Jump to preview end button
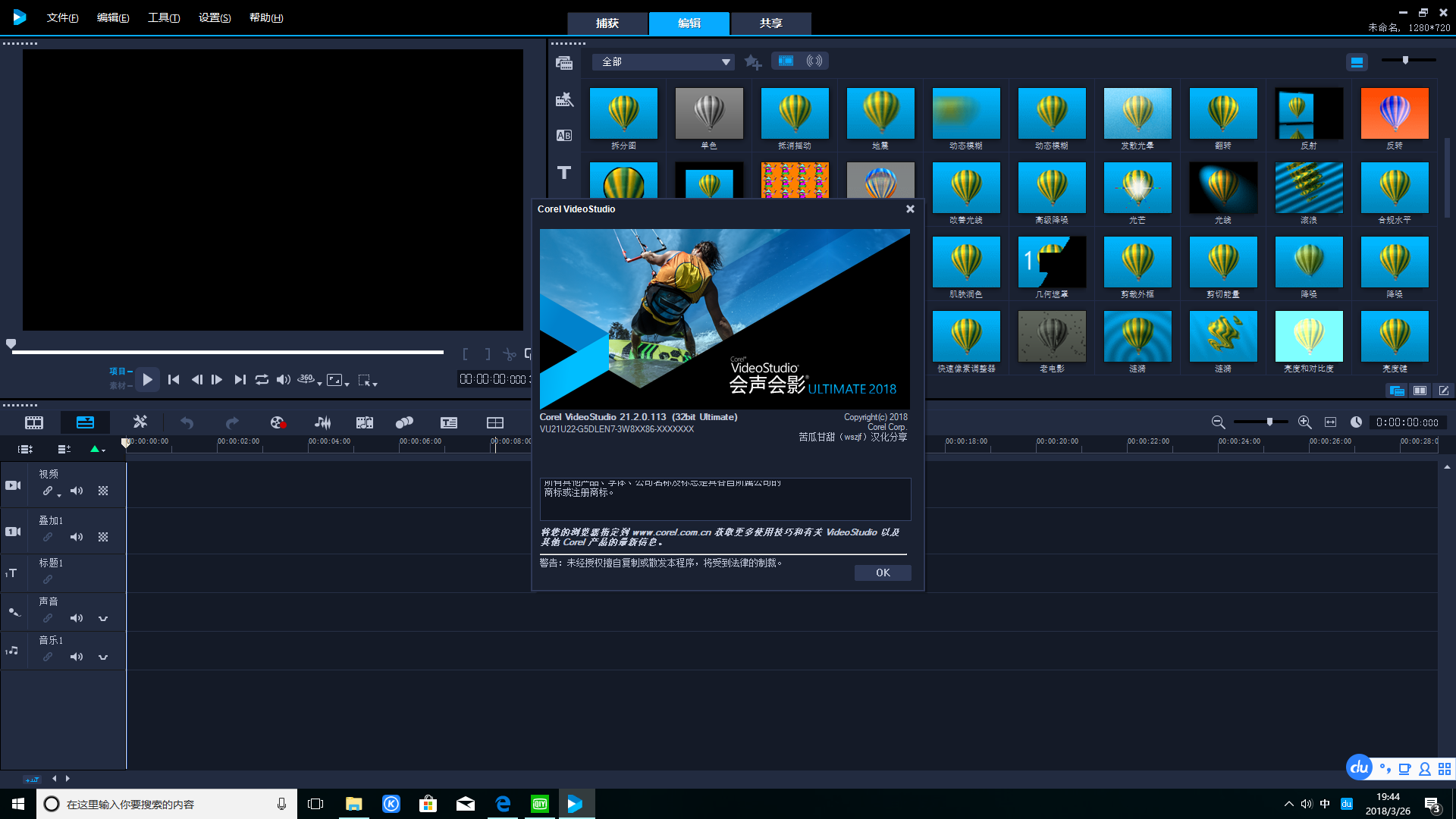1456x819 pixels. [240, 379]
